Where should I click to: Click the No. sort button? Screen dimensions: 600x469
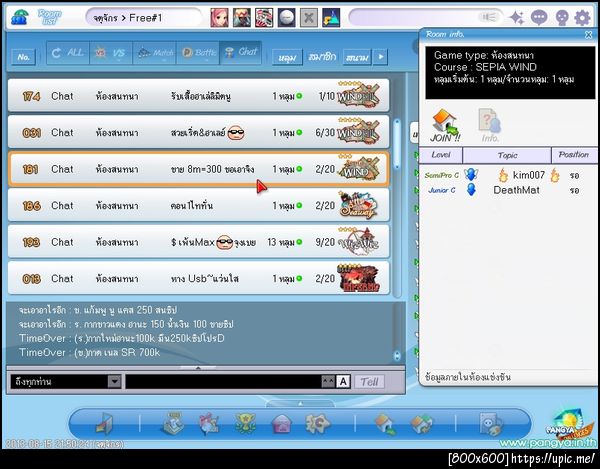coord(23,57)
